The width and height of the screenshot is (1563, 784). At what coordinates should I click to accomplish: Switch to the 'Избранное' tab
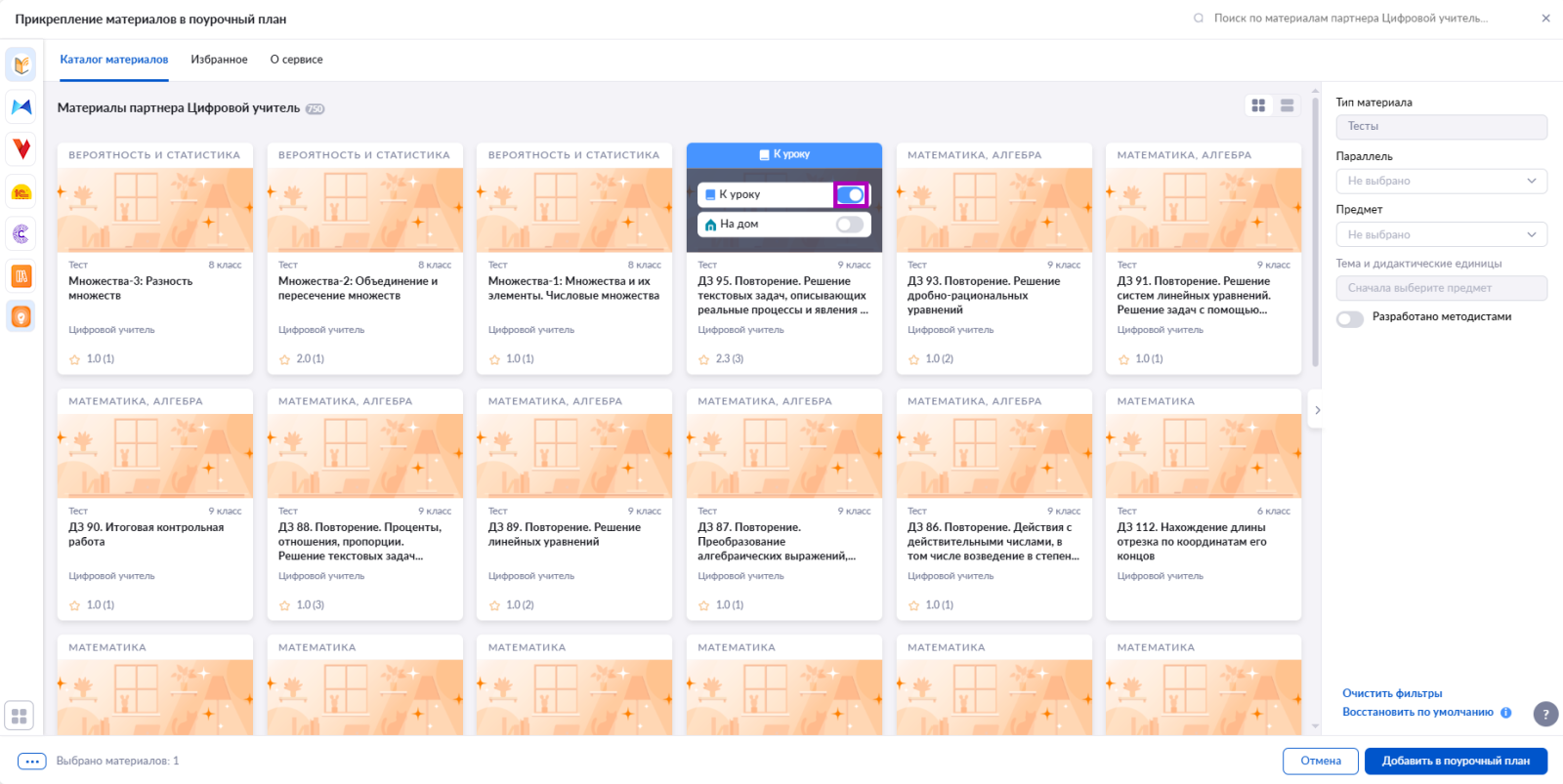pos(219,60)
